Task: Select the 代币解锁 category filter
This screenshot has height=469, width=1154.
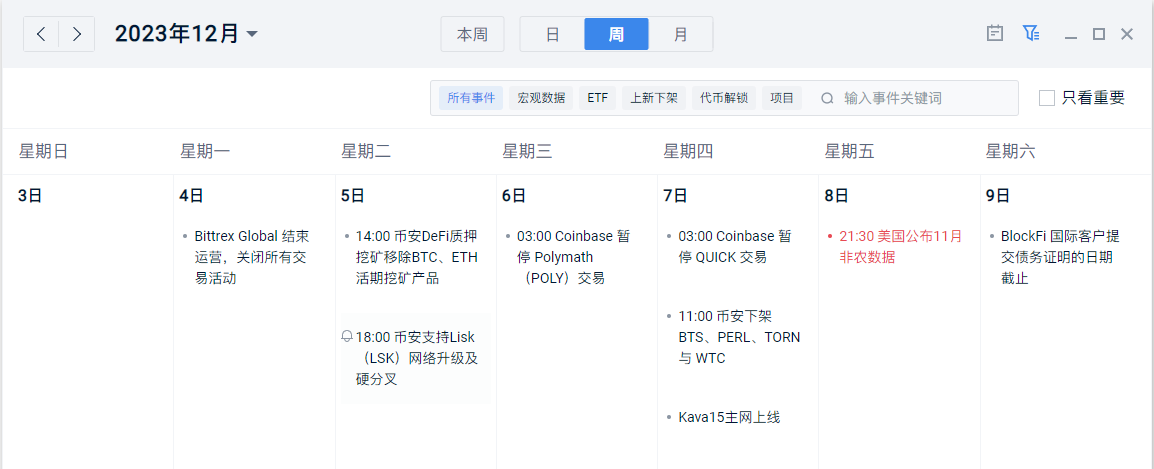Action: 723,98
